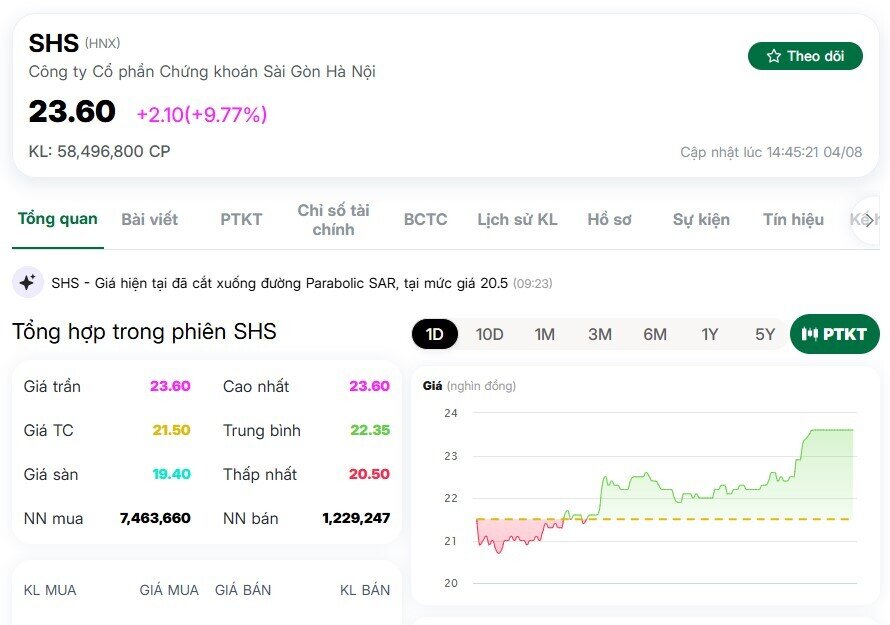
Task: Switch chart to 10D range
Action: pyautogui.click(x=489, y=334)
